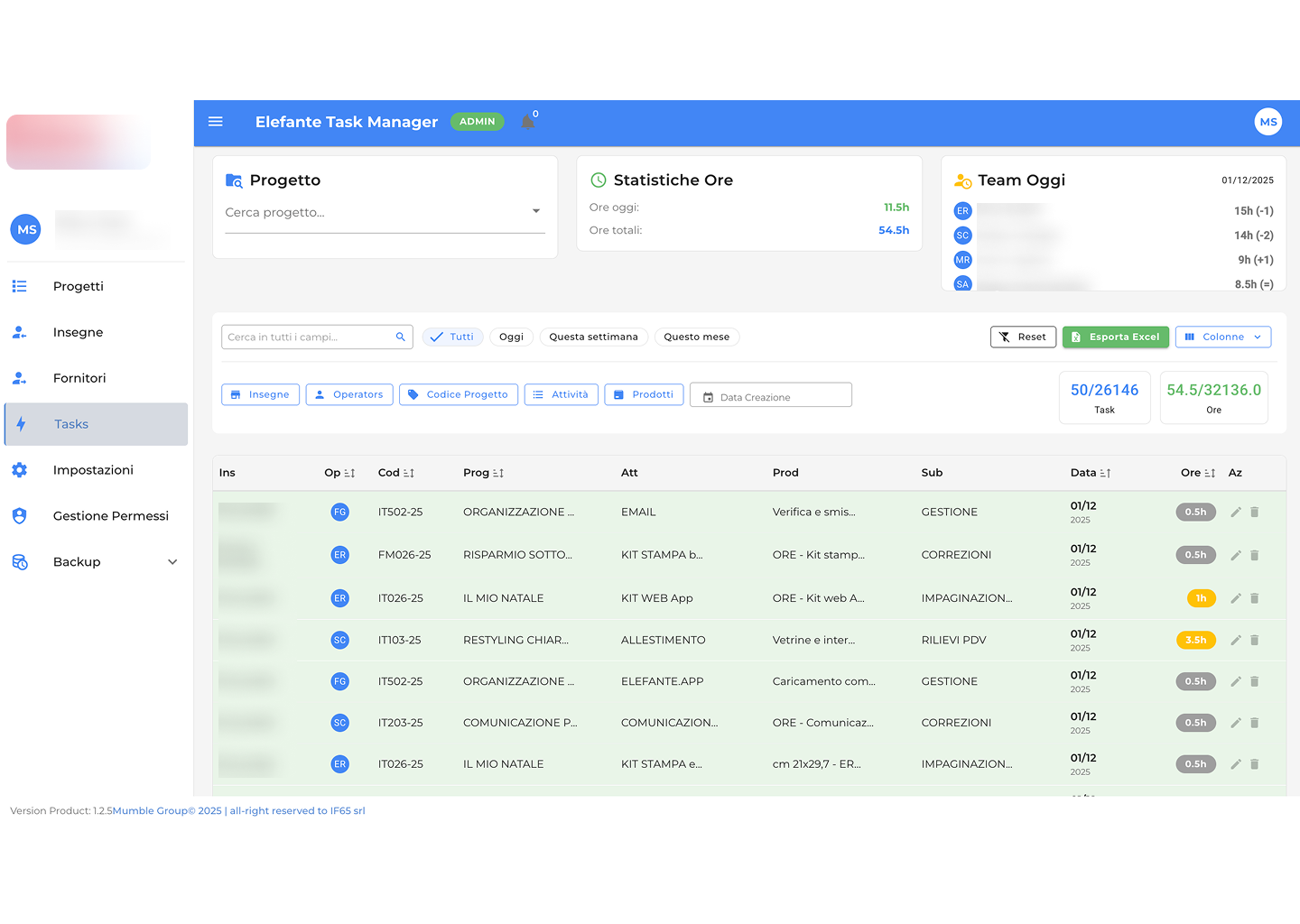This screenshot has width=1300, height=924.
Task: Expand the Backup sidebar submenu
Action: pos(172,562)
